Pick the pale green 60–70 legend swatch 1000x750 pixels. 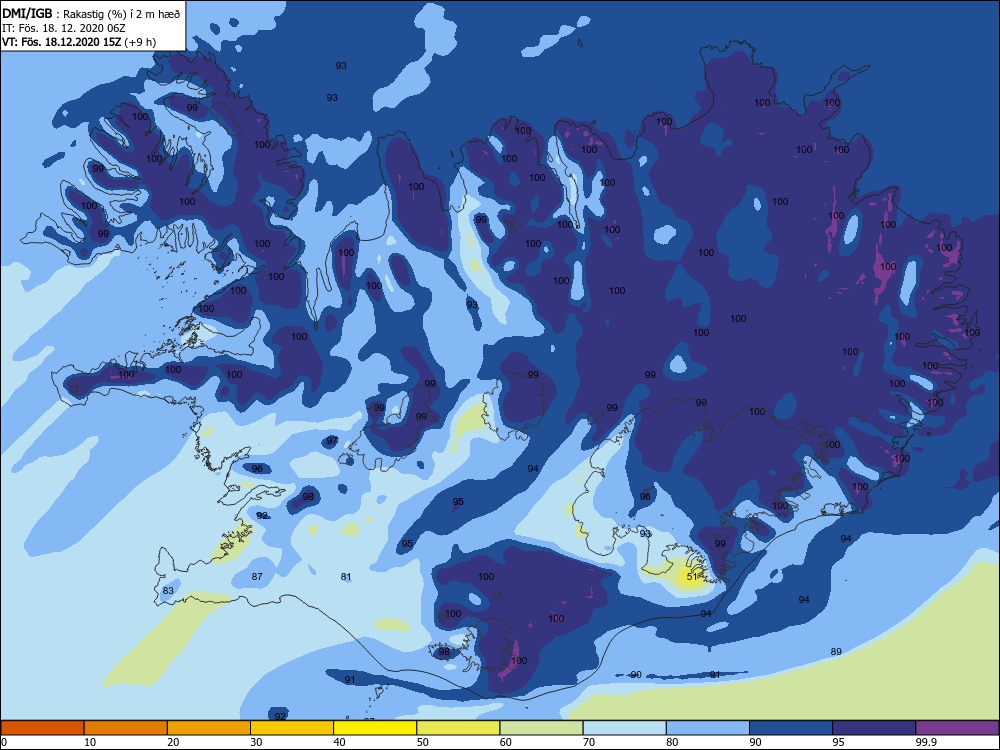pos(541,728)
